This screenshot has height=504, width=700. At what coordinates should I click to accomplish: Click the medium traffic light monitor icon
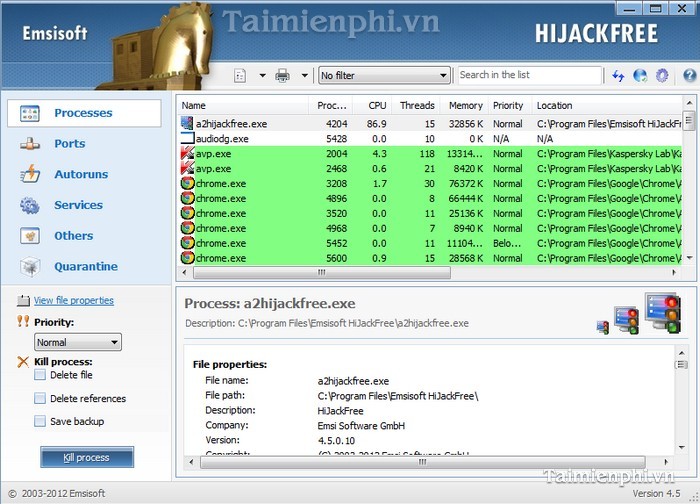(626, 320)
